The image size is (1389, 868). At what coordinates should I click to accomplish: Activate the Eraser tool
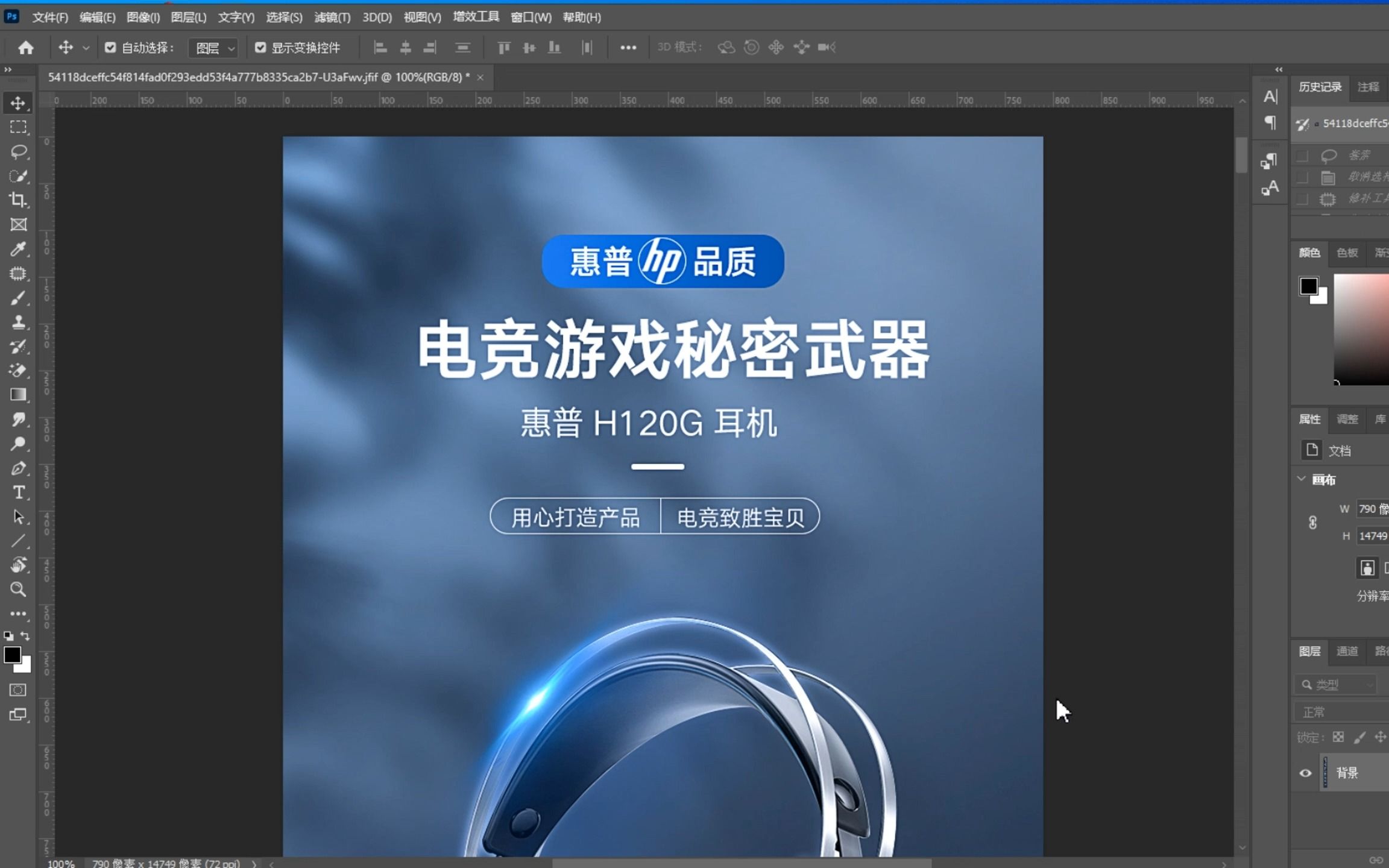click(18, 371)
